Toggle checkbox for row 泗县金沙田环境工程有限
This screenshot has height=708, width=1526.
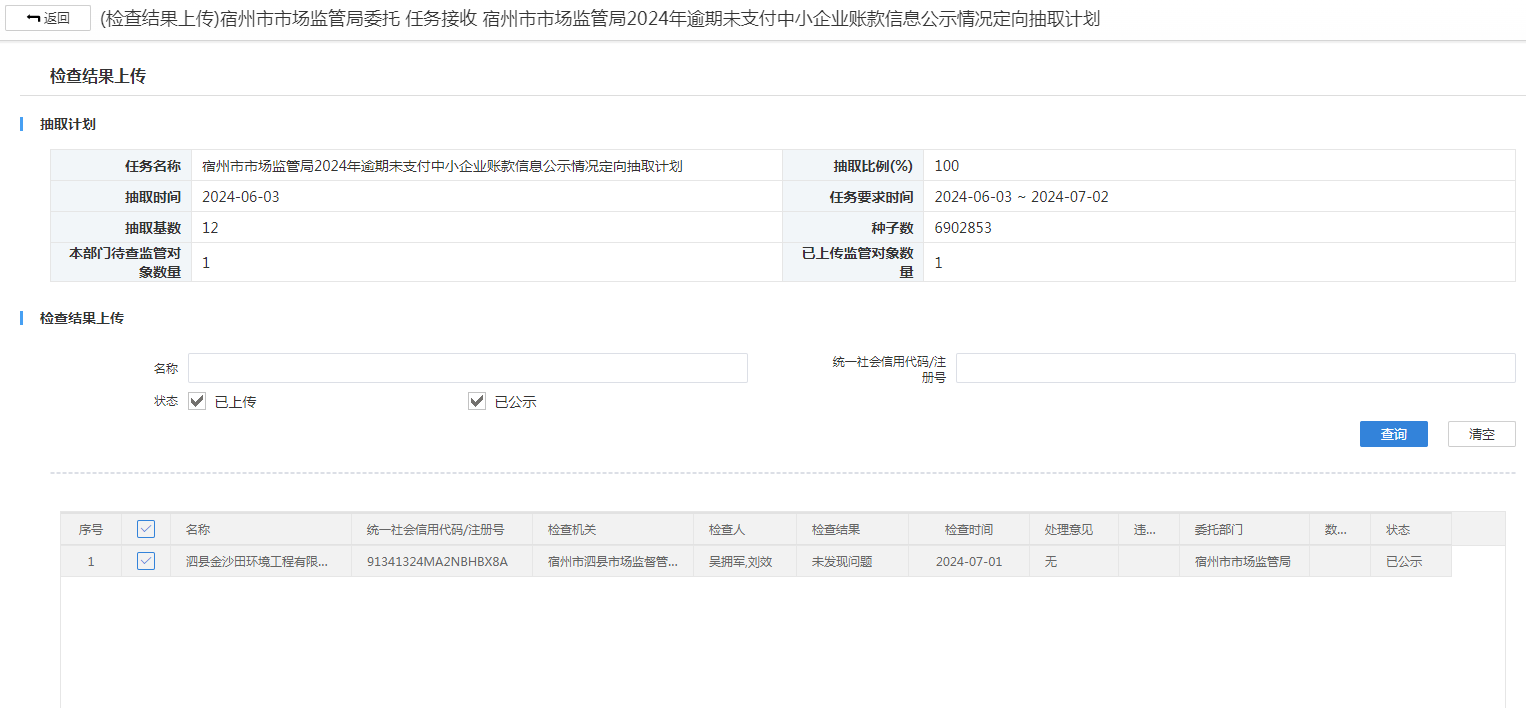(146, 561)
